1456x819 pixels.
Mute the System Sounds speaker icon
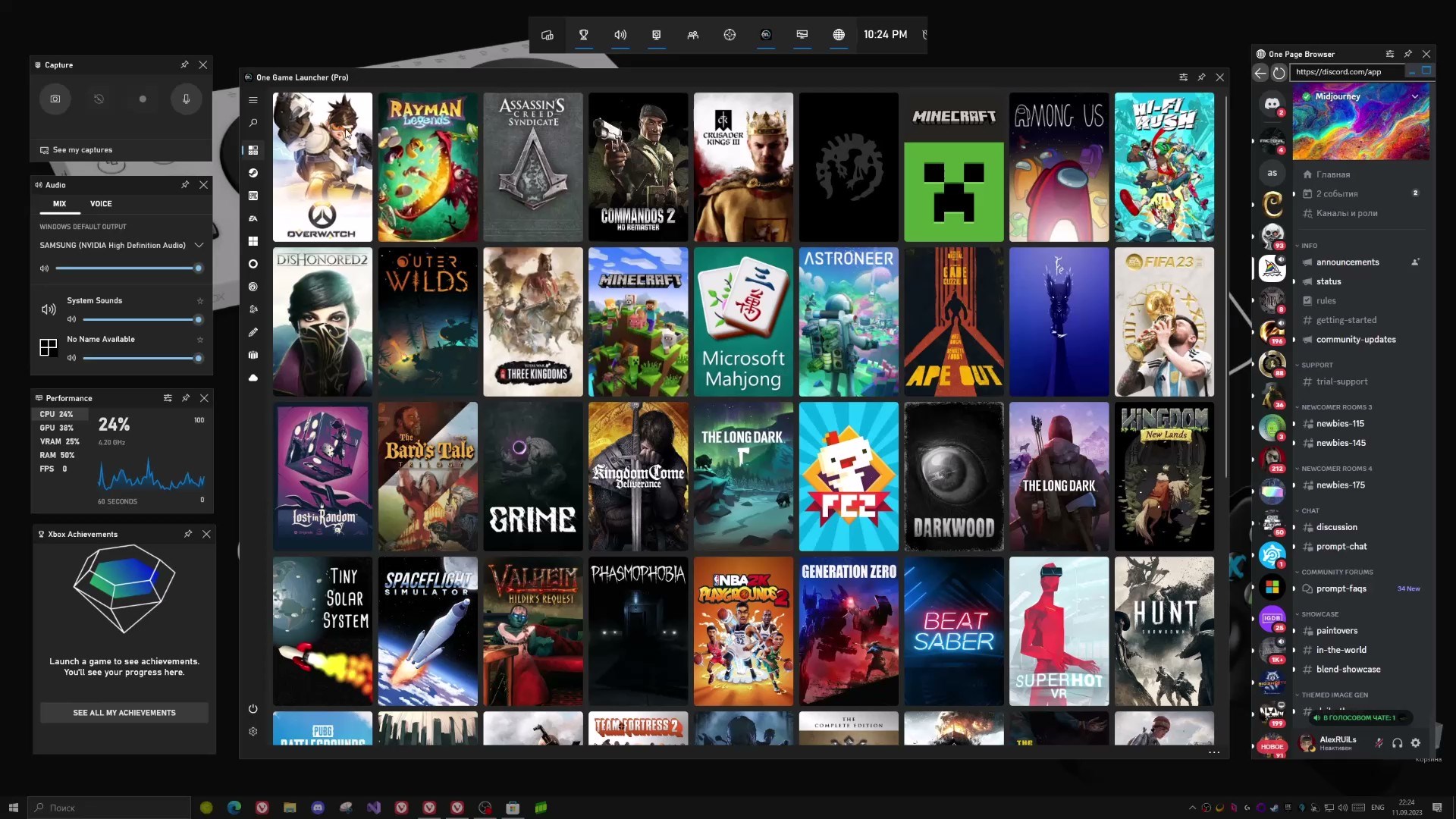click(x=71, y=319)
